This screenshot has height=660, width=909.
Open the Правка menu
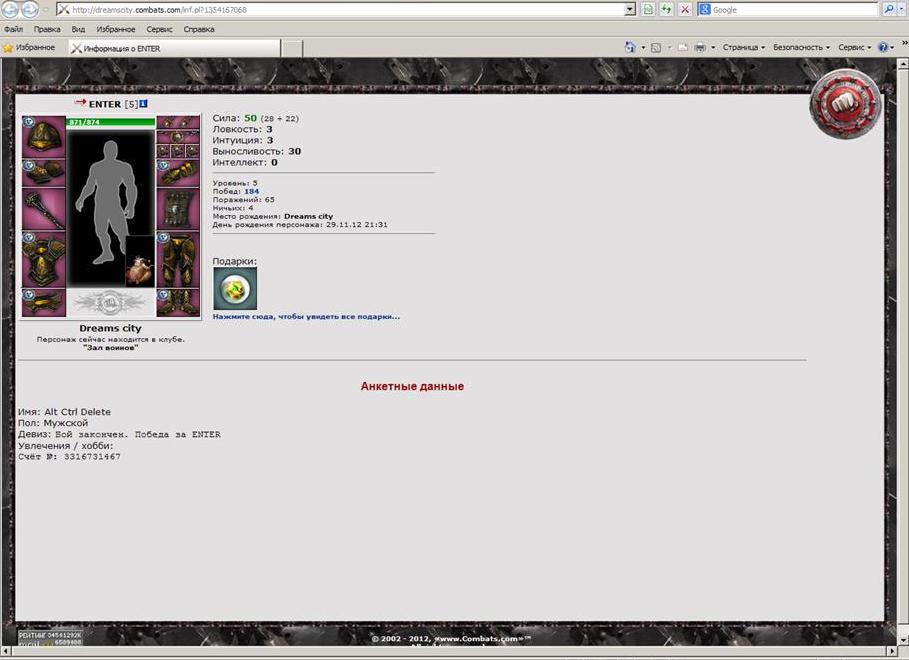pyautogui.click(x=47, y=29)
